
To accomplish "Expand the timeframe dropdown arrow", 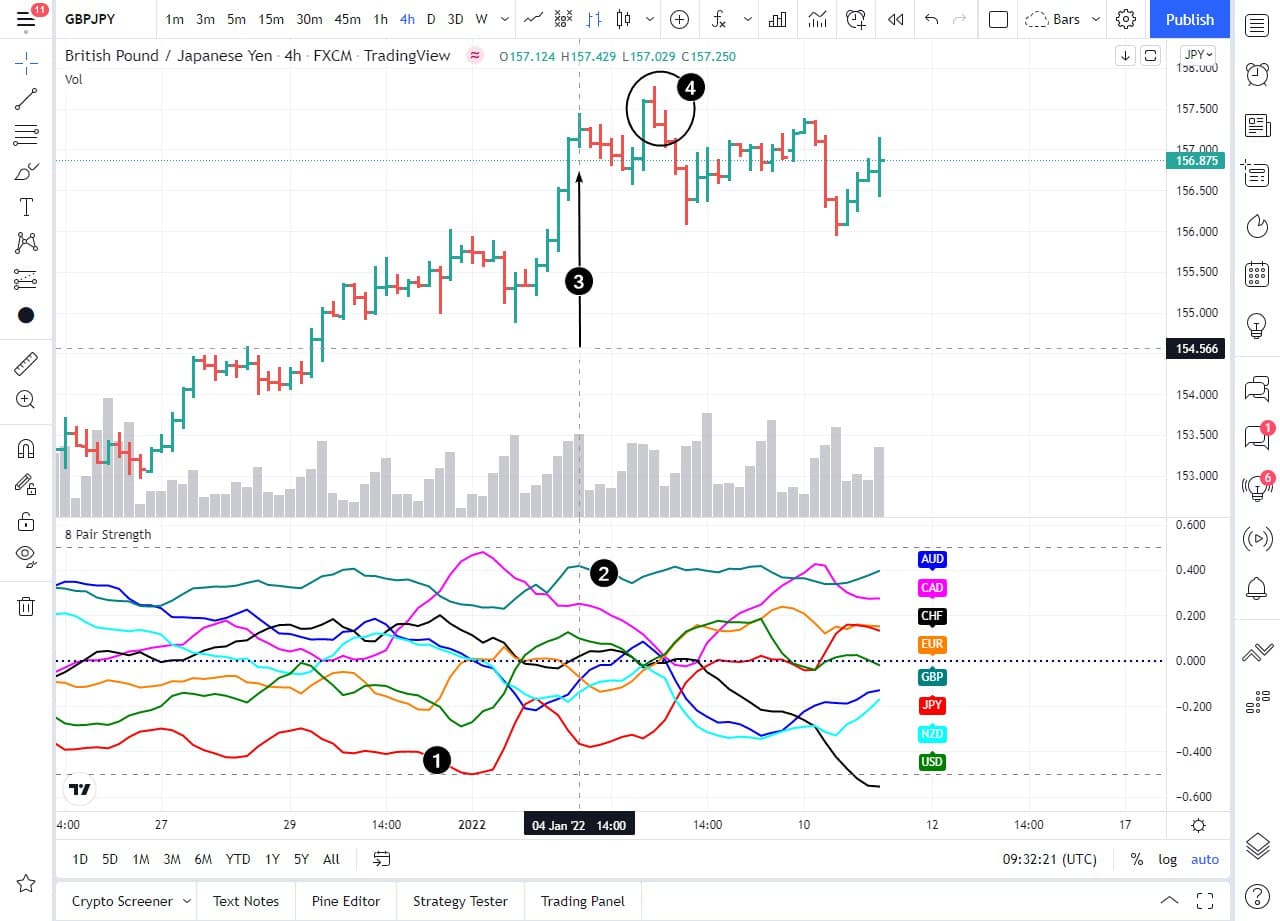I will tap(504, 19).
